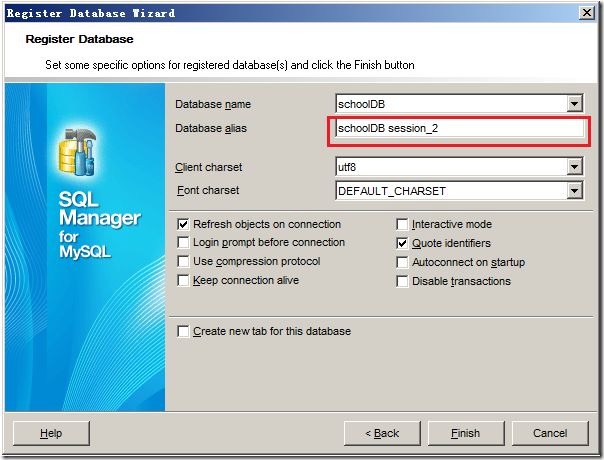This screenshot has height=460, width=604.
Task: Enable Autoconnect on startup
Action: [x=402, y=262]
